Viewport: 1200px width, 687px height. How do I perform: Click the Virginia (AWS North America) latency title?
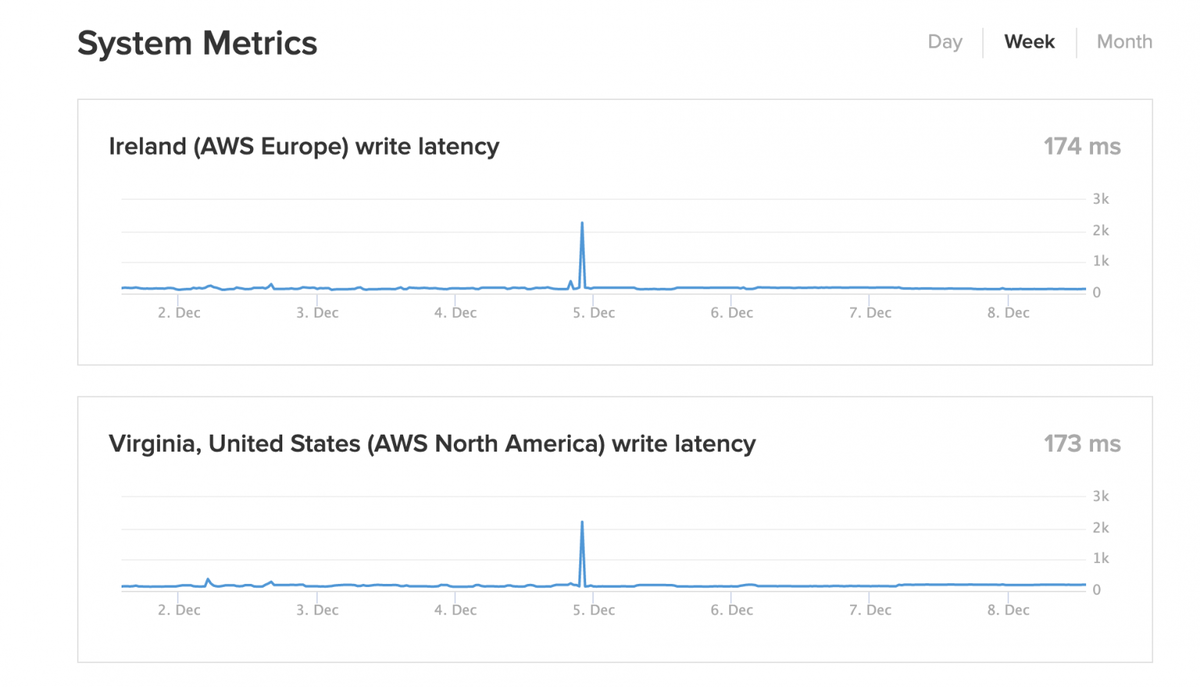[432, 443]
